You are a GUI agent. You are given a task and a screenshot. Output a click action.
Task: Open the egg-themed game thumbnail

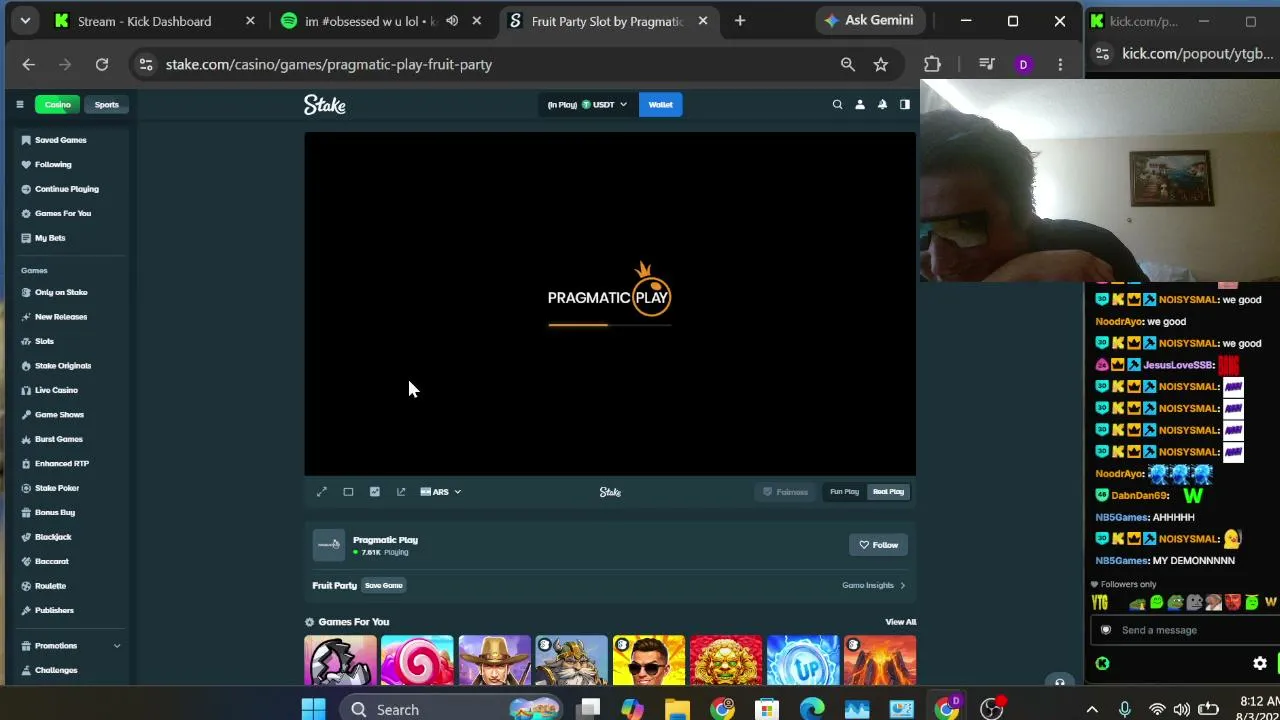coord(341,660)
